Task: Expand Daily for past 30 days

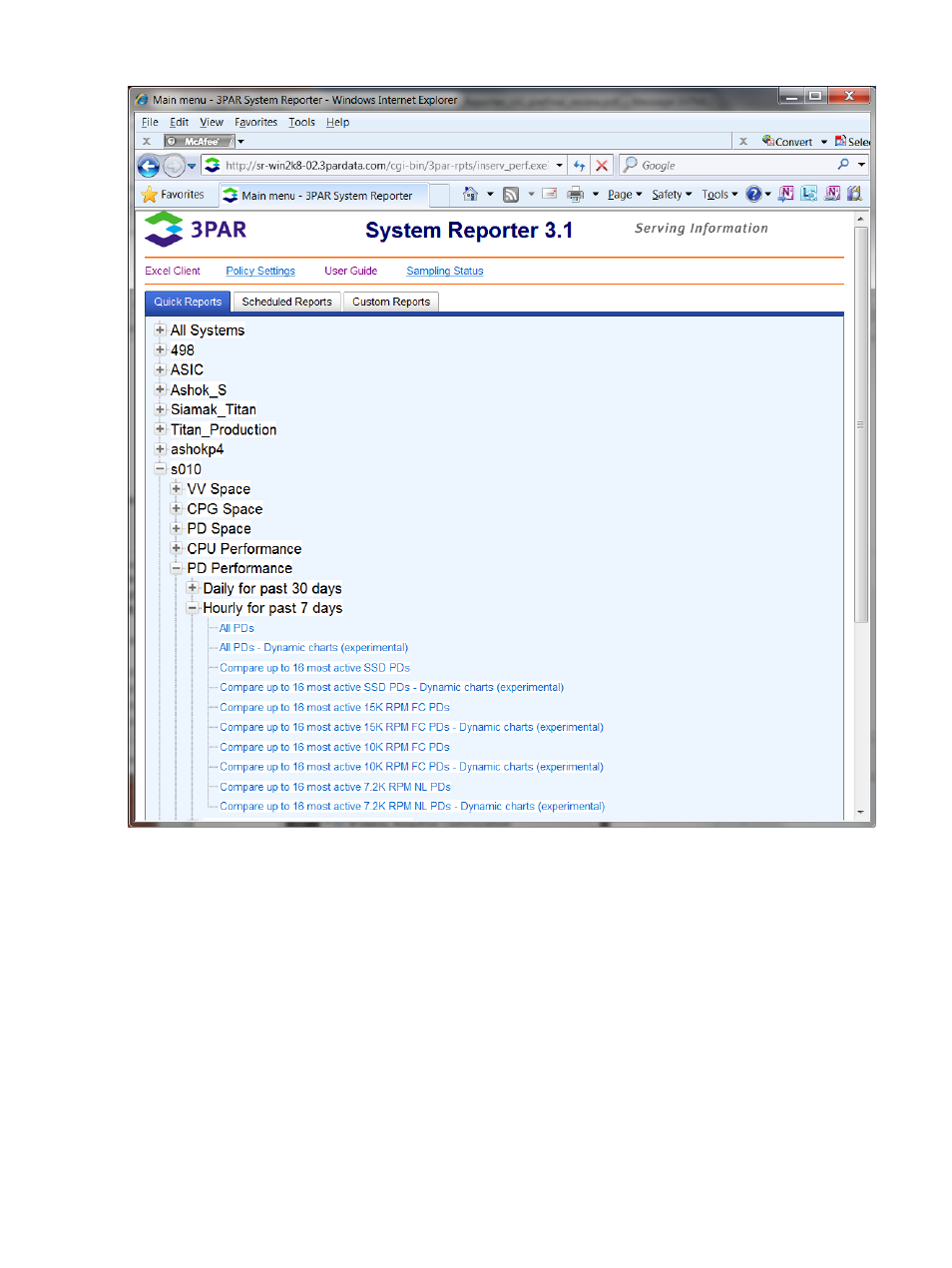Action: pyautogui.click(x=193, y=588)
